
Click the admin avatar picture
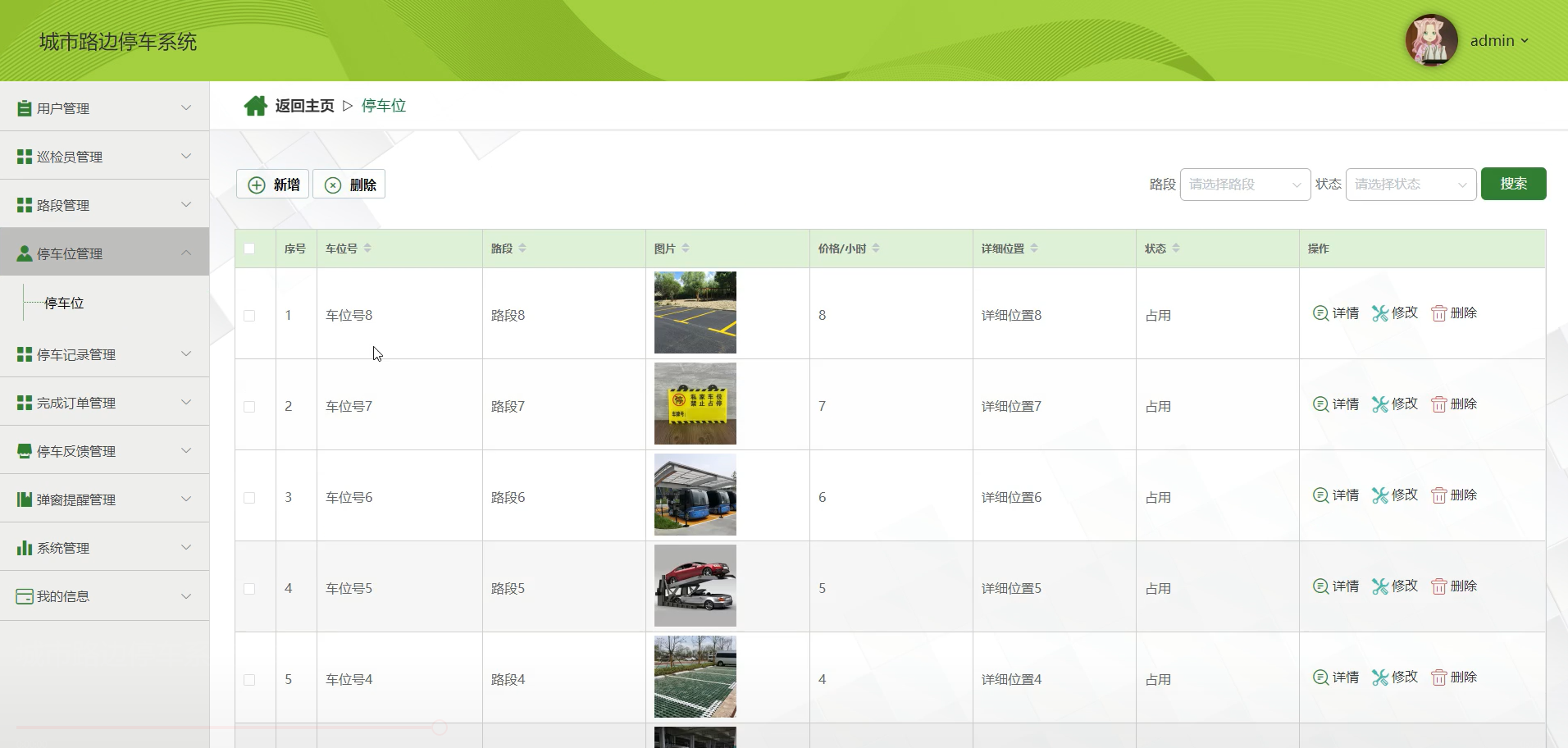coord(1431,40)
